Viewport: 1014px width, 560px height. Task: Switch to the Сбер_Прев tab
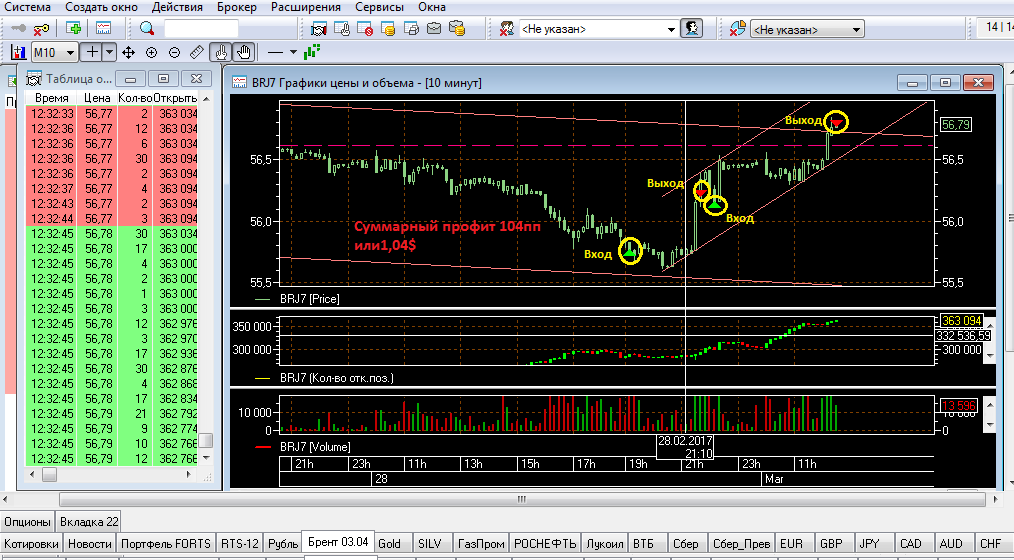point(740,544)
